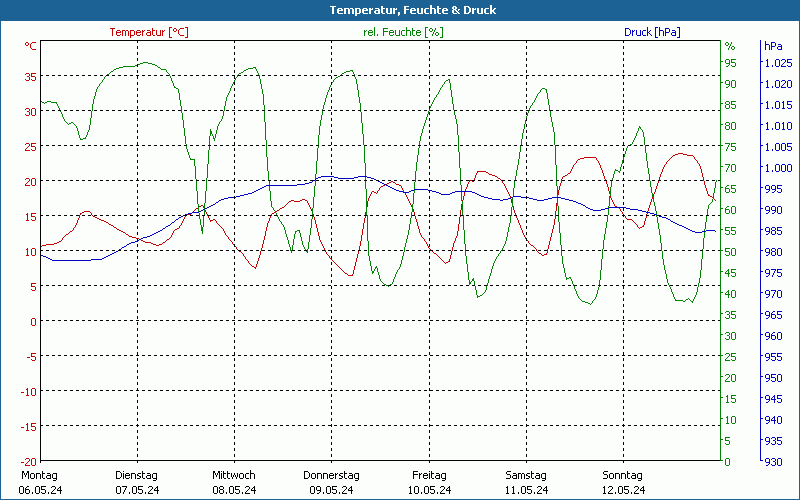Click the blue pressure axis value '935'
Viewport: 800px width, 500px height.
(773, 441)
